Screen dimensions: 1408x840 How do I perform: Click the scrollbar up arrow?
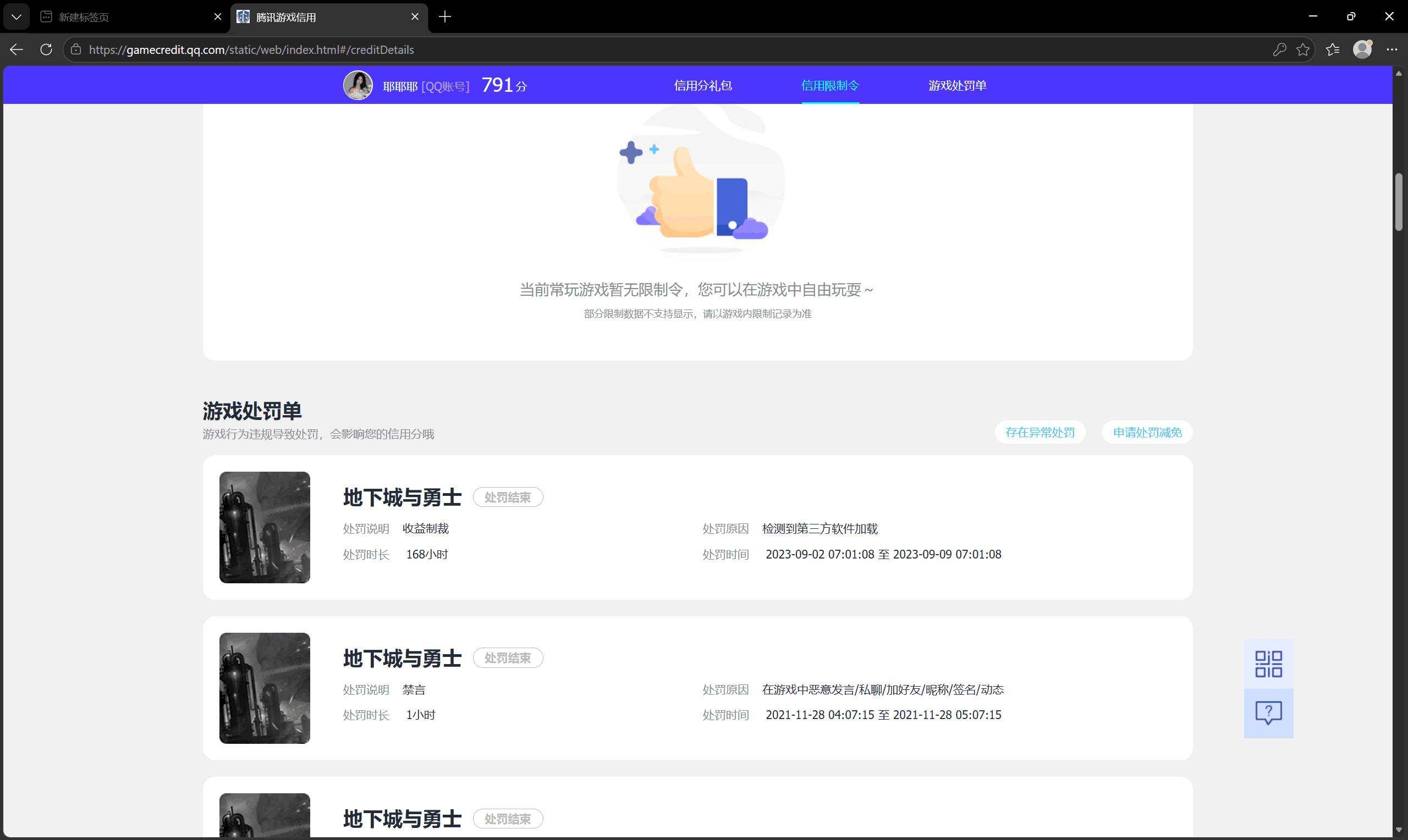tap(1399, 74)
